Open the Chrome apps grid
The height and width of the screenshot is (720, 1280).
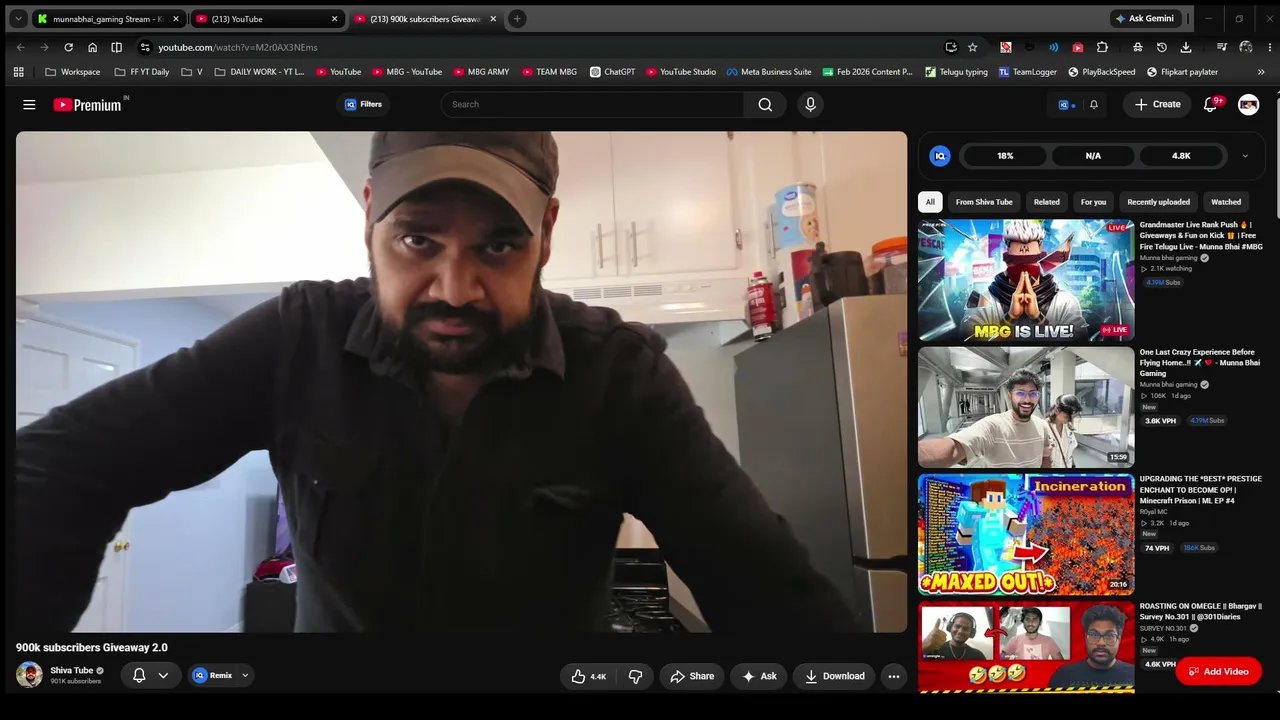[x=18, y=72]
